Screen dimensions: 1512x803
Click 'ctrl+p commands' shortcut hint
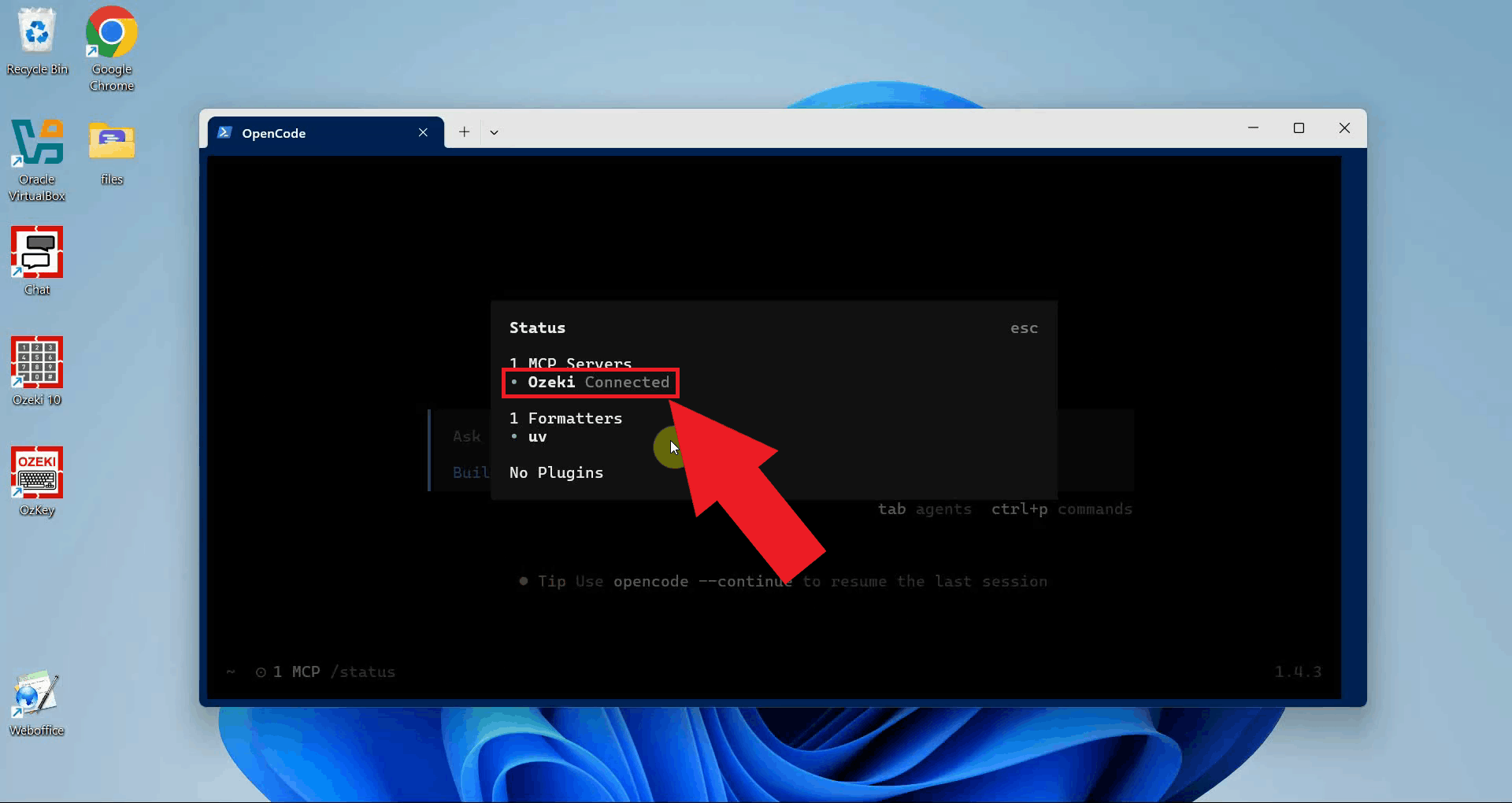[x=1062, y=509]
